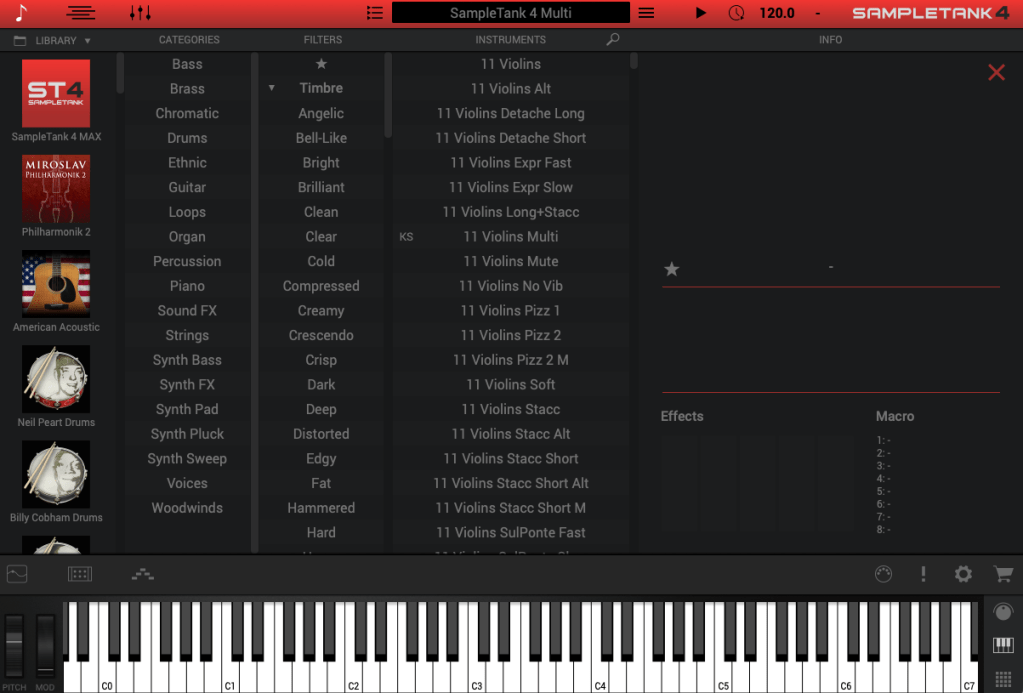Click the music note icon in the top bar
1023x693 pixels.
click(x=22, y=13)
